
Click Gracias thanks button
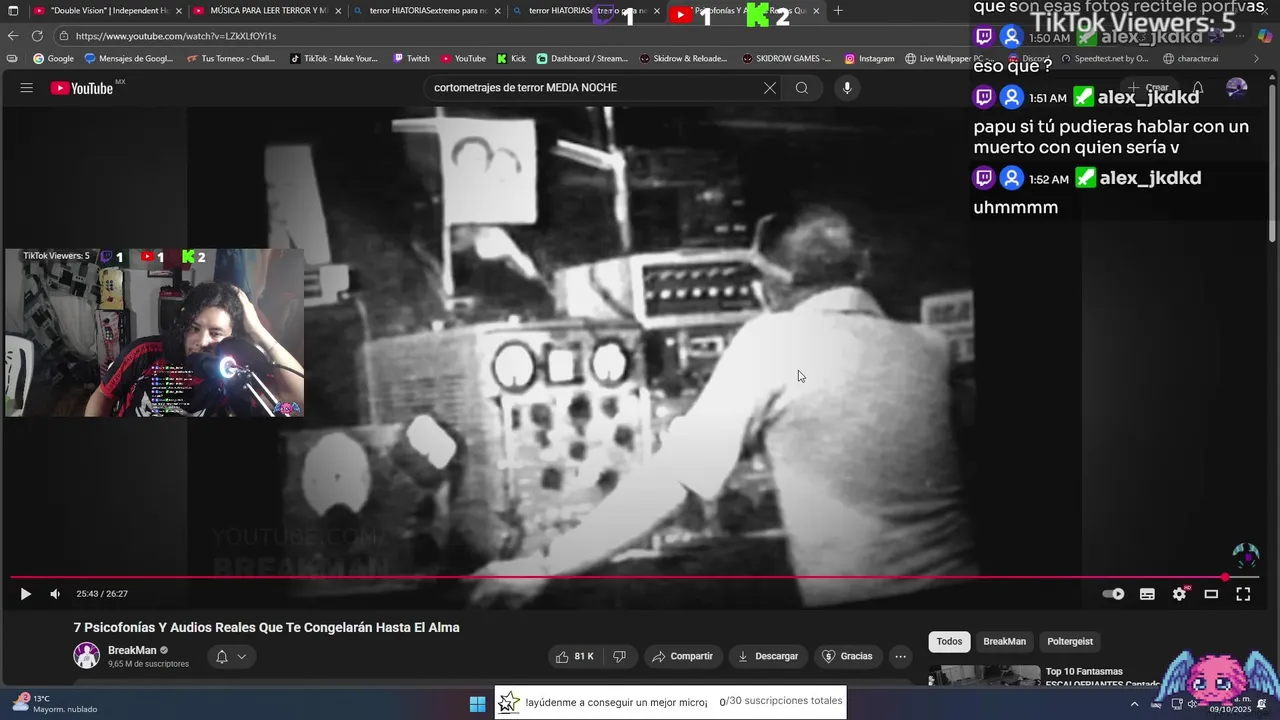pos(848,656)
